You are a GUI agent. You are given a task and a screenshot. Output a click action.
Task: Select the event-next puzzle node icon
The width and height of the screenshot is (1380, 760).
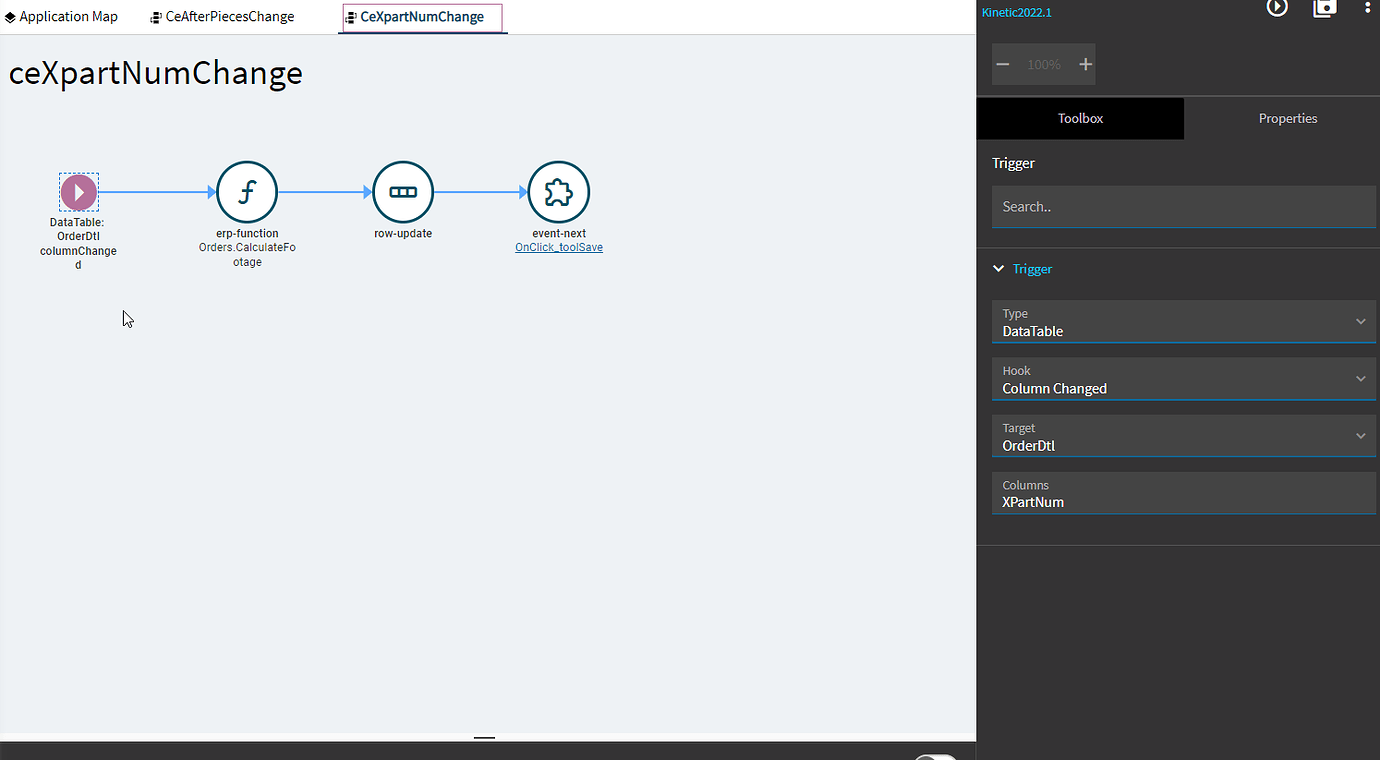pos(559,192)
